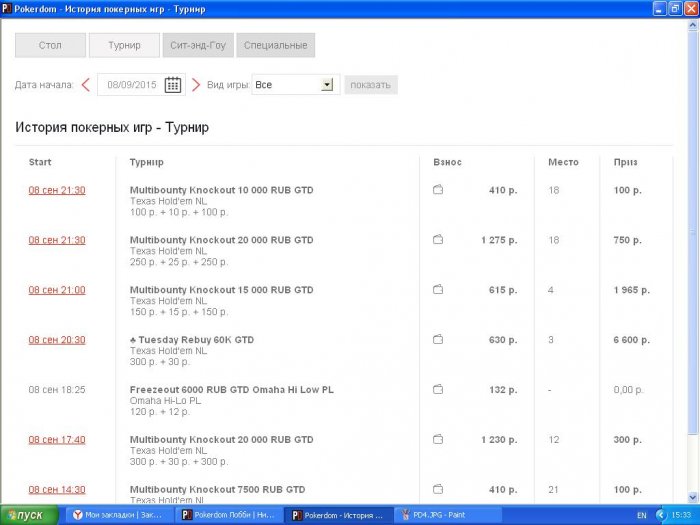Select Freezeout 6000 RUB GTD Omaha title
Image resolution: width=700 pixels, height=525 pixels.
[x=232, y=390]
